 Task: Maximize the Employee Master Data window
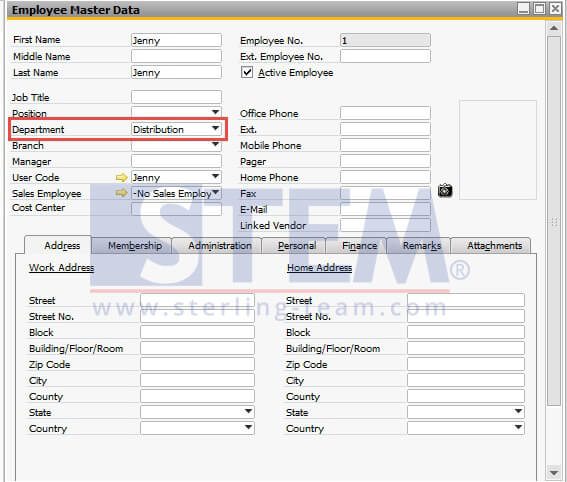[539, 8]
